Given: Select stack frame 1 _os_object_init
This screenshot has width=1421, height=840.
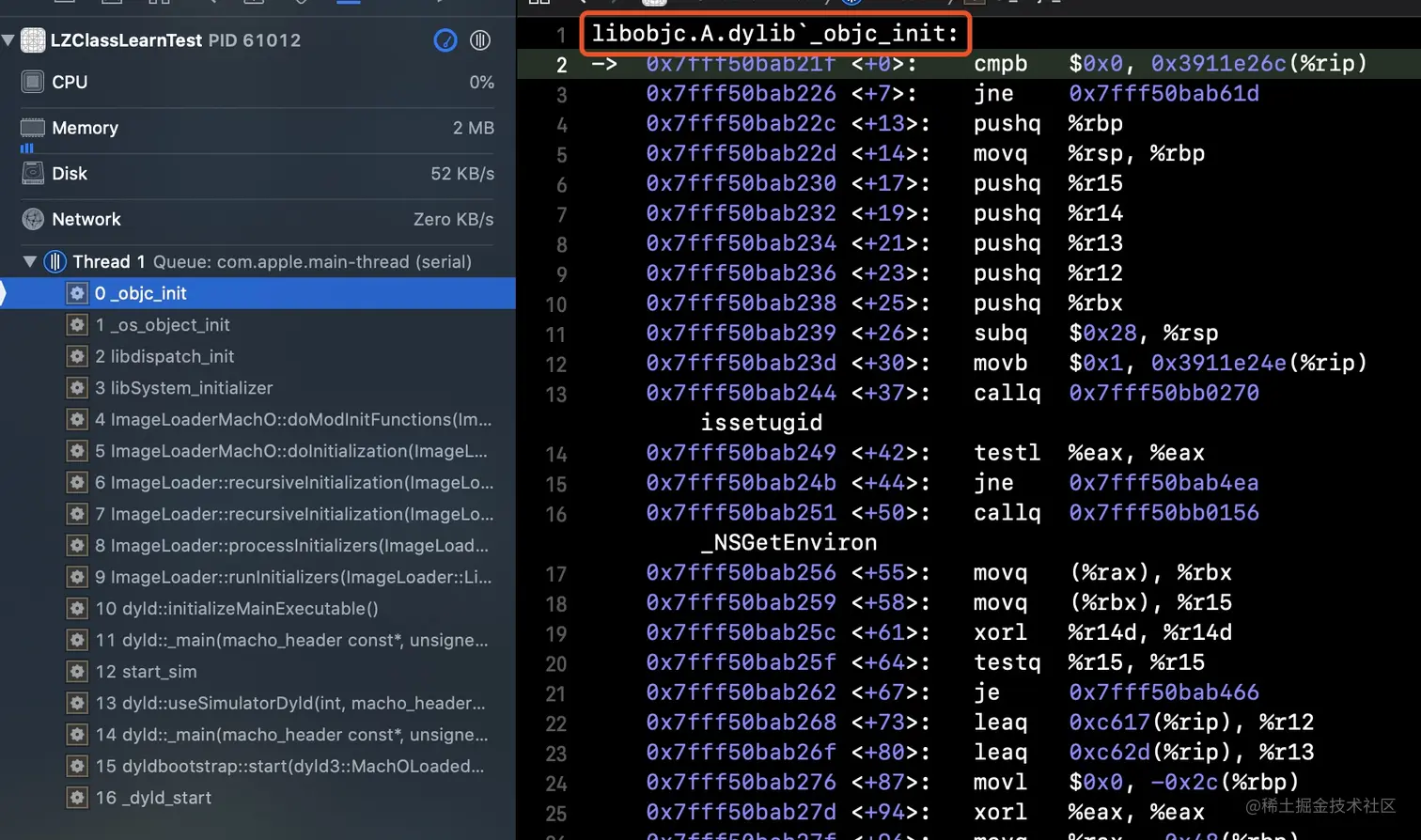Looking at the screenshot, I should (258, 325).
